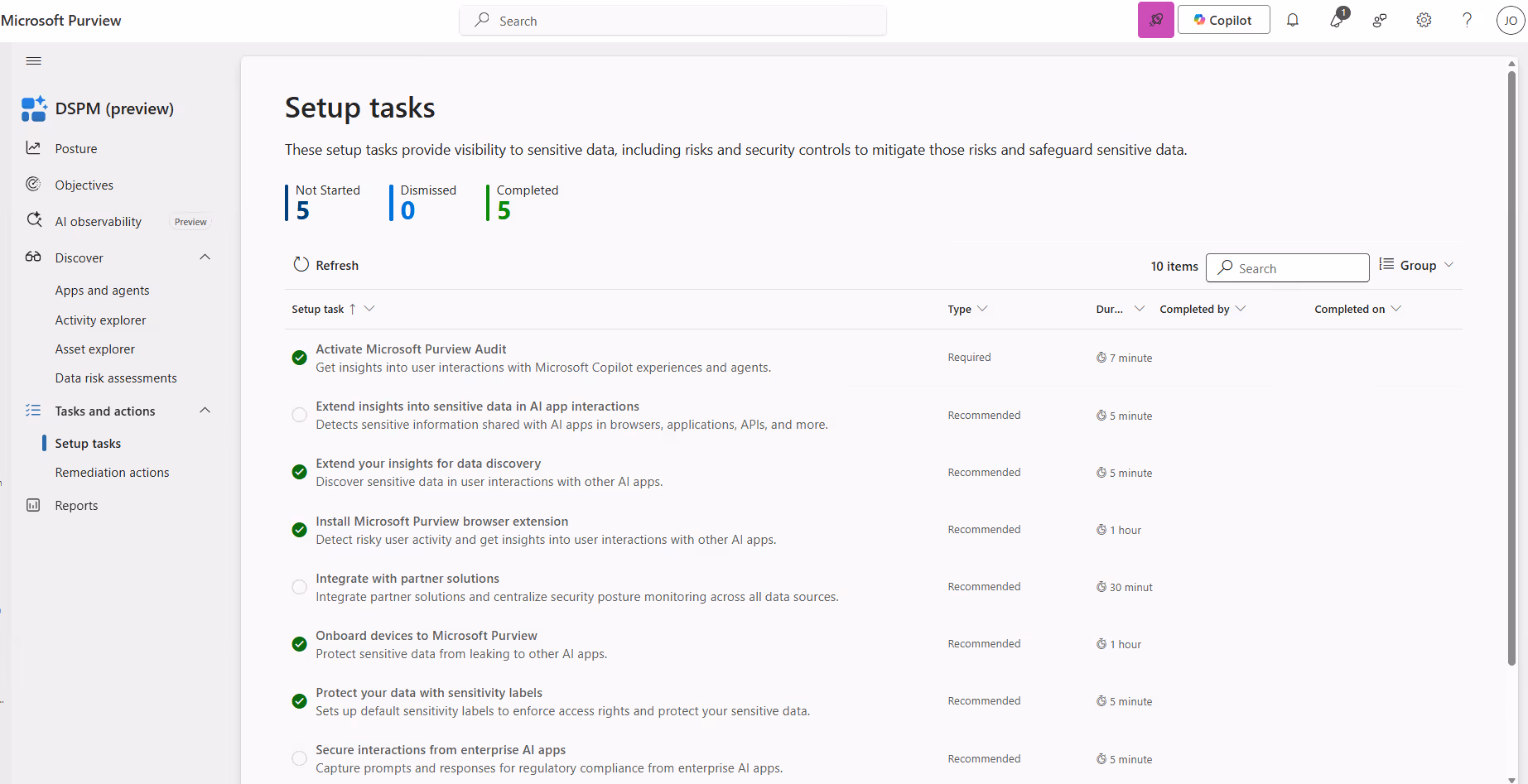This screenshot has width=1528, height=784.
Task: Collapse the Tasks and actions chevron
Action: coord(205,410)
